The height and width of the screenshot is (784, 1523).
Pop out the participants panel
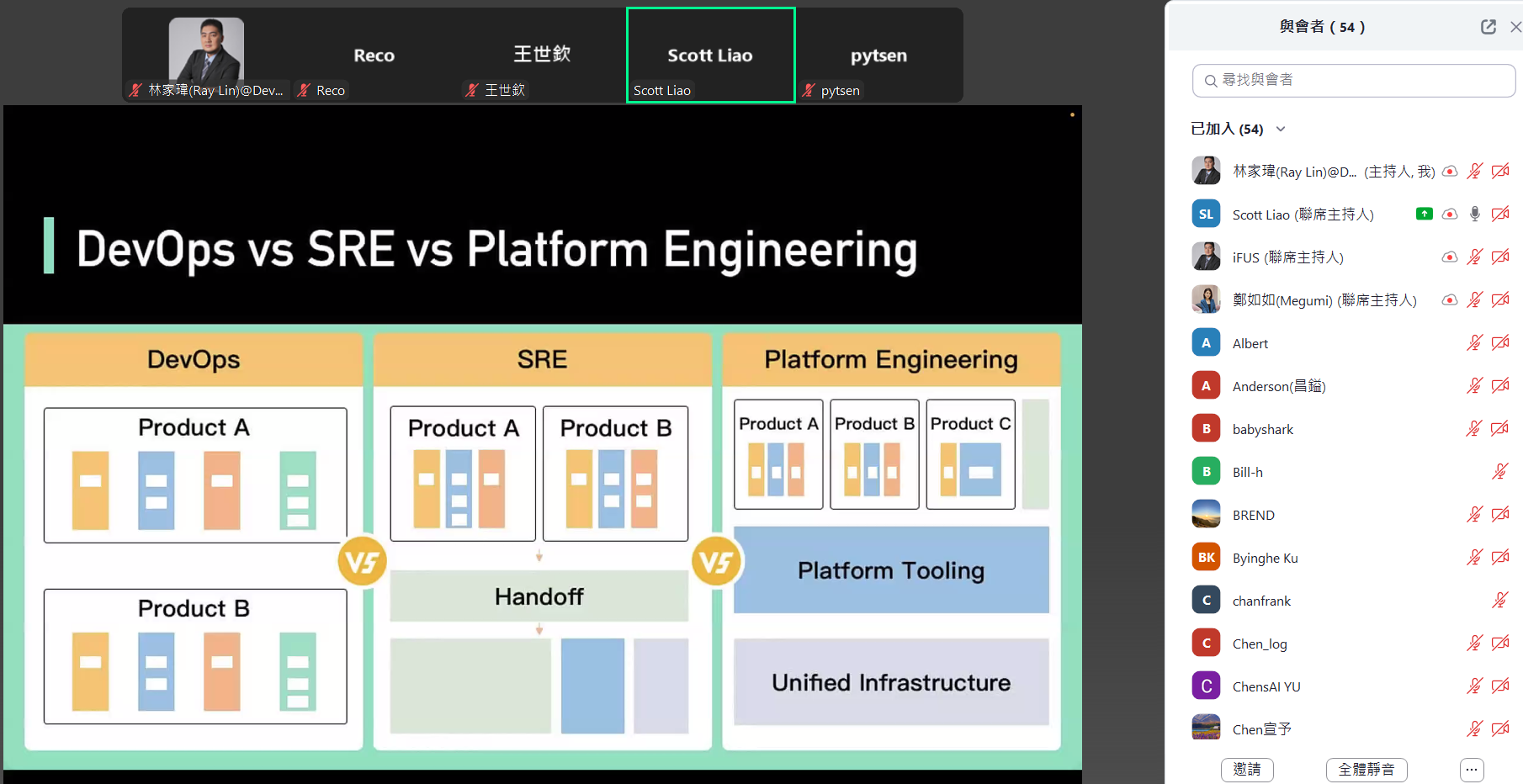coord(1488,27)
